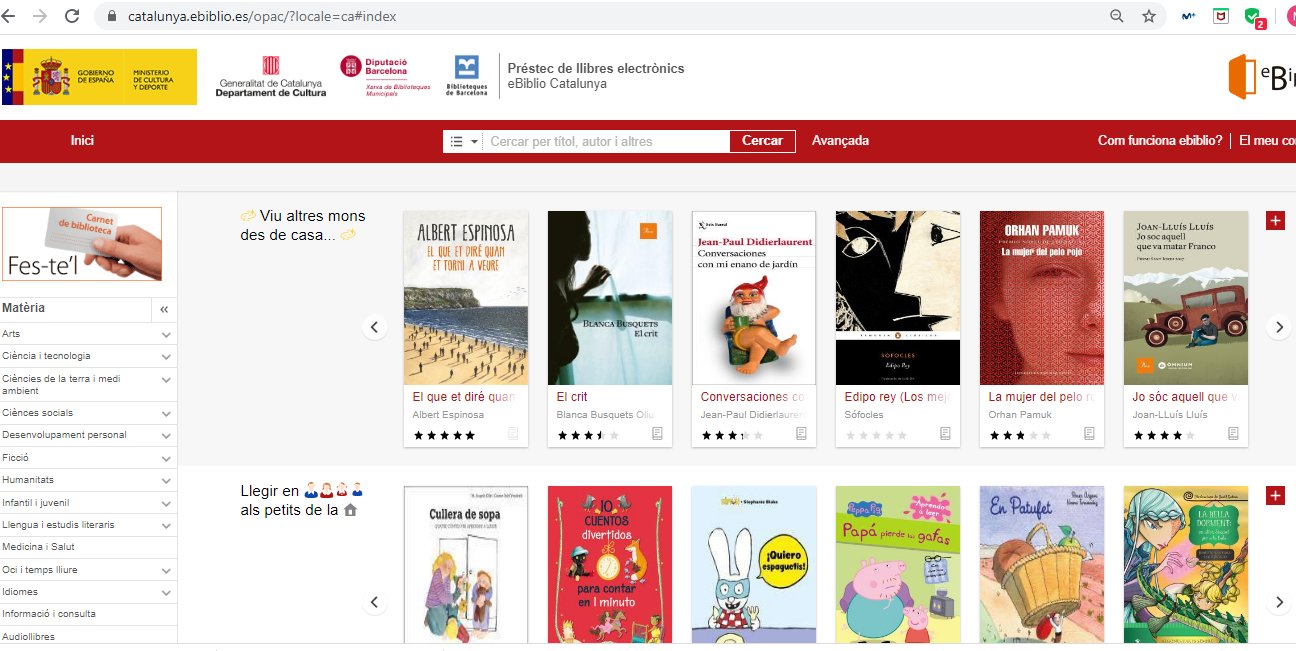Open Informació i consulta category
Viewport: 1296px width, 651px height.
(x=49, y=614)
